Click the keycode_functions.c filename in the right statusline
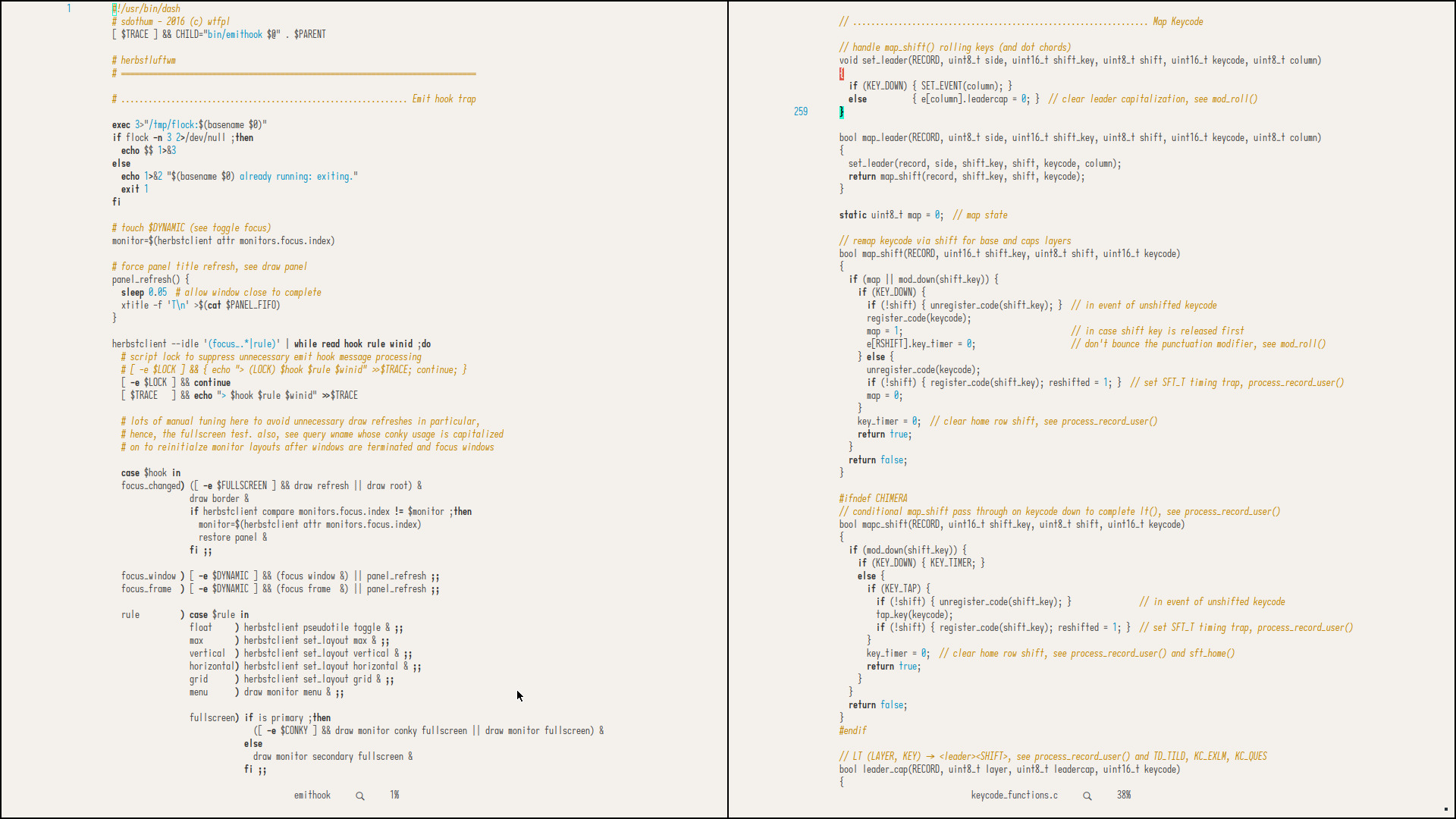This screenshot has width=1456, height=819. click(1014, 795)
